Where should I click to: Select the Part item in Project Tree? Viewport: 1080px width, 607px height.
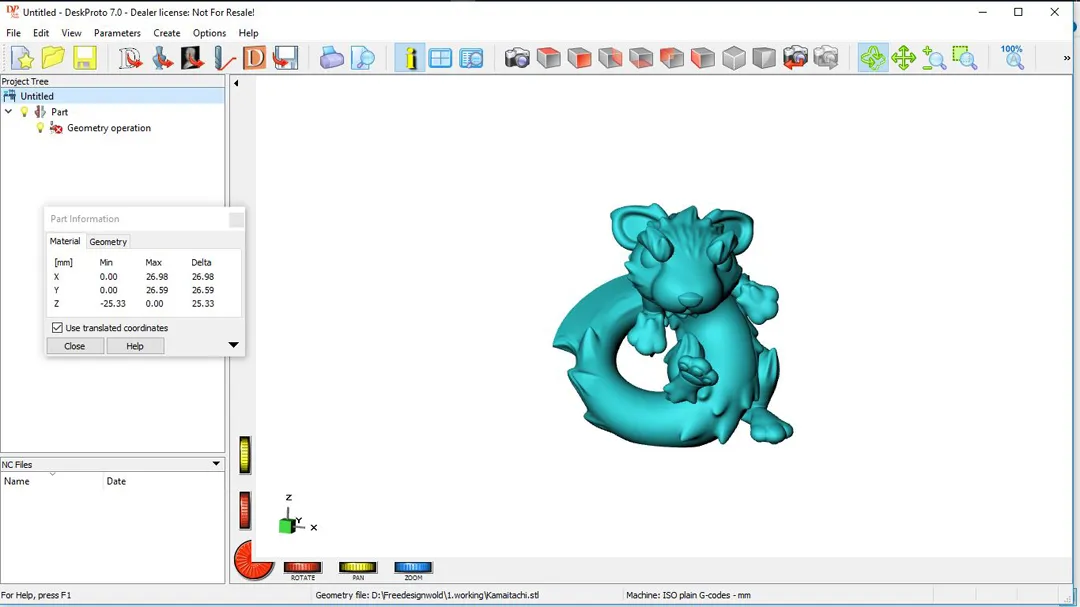point(59,112)
